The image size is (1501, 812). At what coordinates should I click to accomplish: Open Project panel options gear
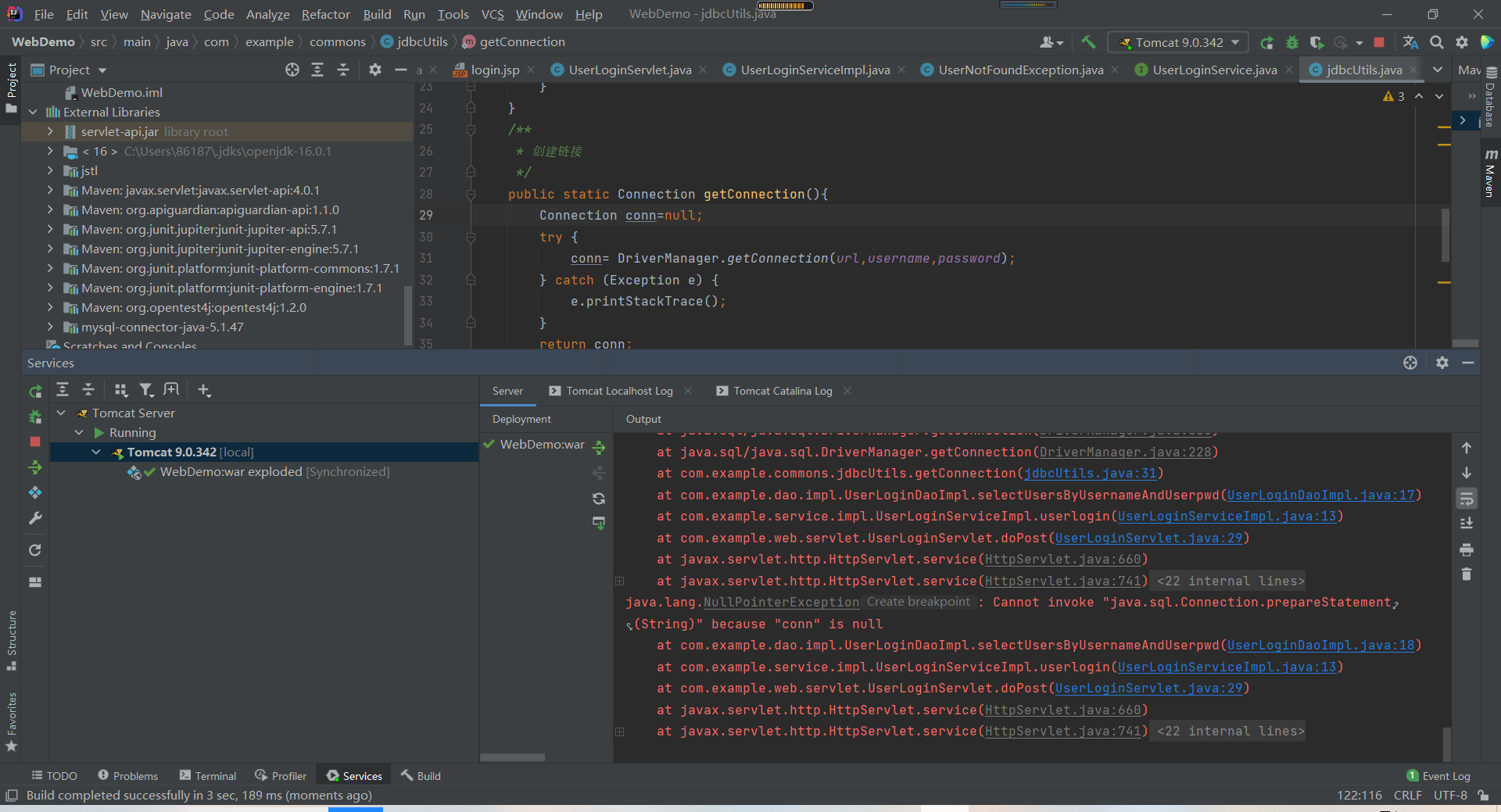click(x=375, y=70)
